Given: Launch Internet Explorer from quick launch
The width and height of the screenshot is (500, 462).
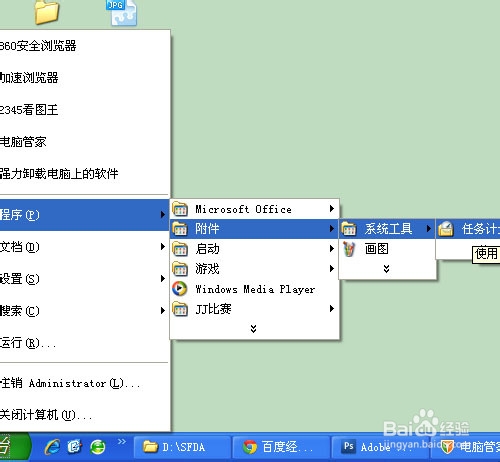Looking at the screenshot, I should tap(53, 447).
